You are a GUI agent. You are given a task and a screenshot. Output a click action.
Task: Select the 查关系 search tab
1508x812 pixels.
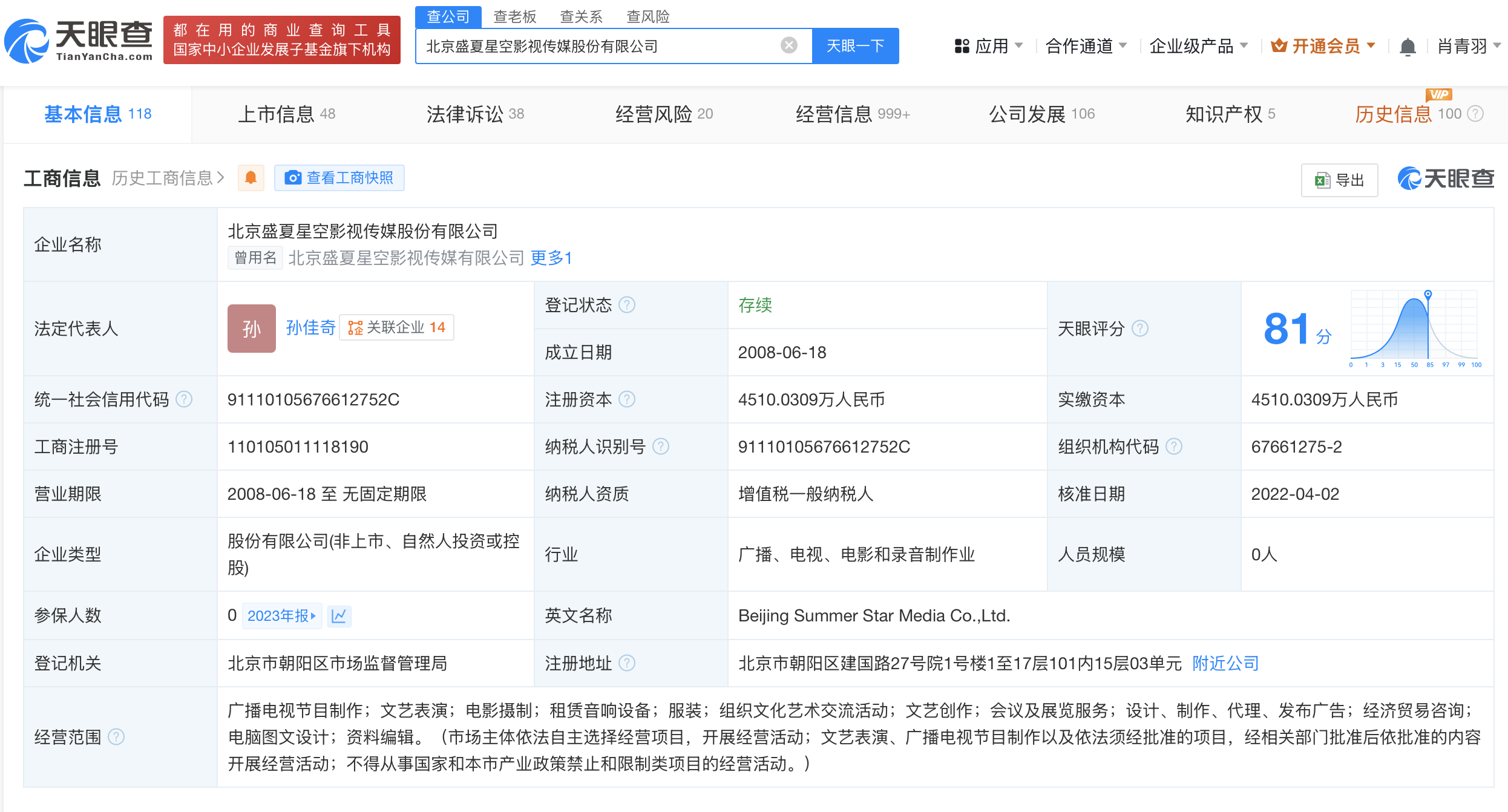pos(582,17)
